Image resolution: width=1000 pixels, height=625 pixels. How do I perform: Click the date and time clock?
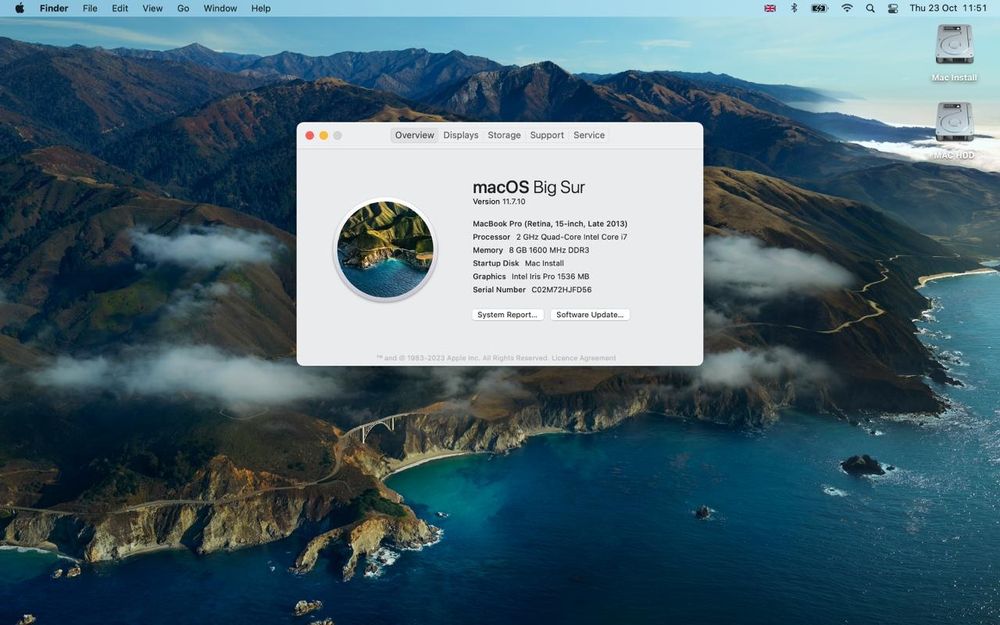tap(948, 8)
